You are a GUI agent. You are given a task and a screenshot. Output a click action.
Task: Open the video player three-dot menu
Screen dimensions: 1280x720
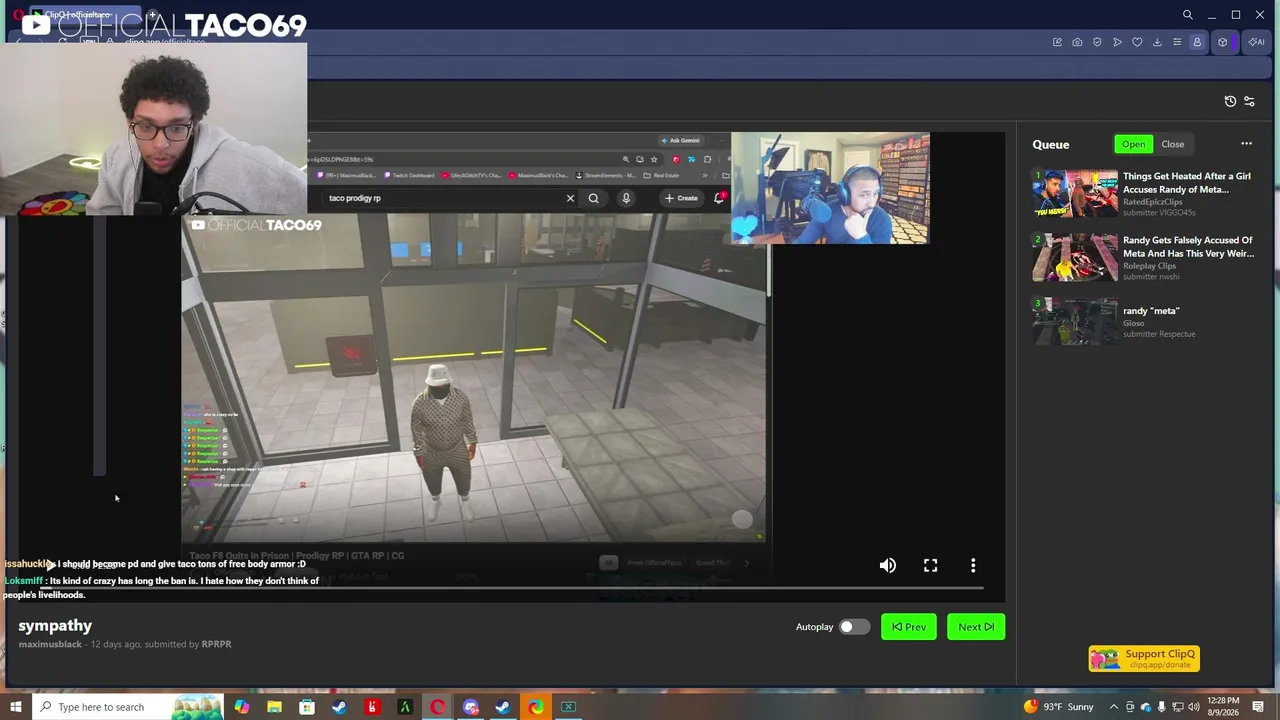click(973, 566)
